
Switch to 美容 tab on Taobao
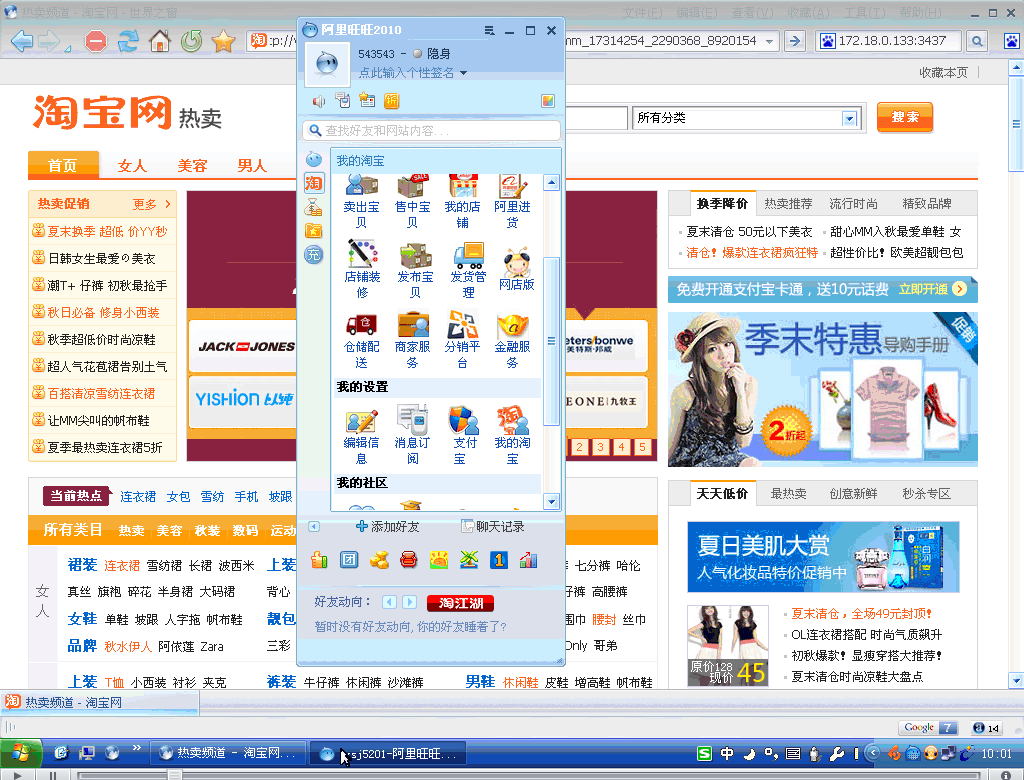[192, 166]
